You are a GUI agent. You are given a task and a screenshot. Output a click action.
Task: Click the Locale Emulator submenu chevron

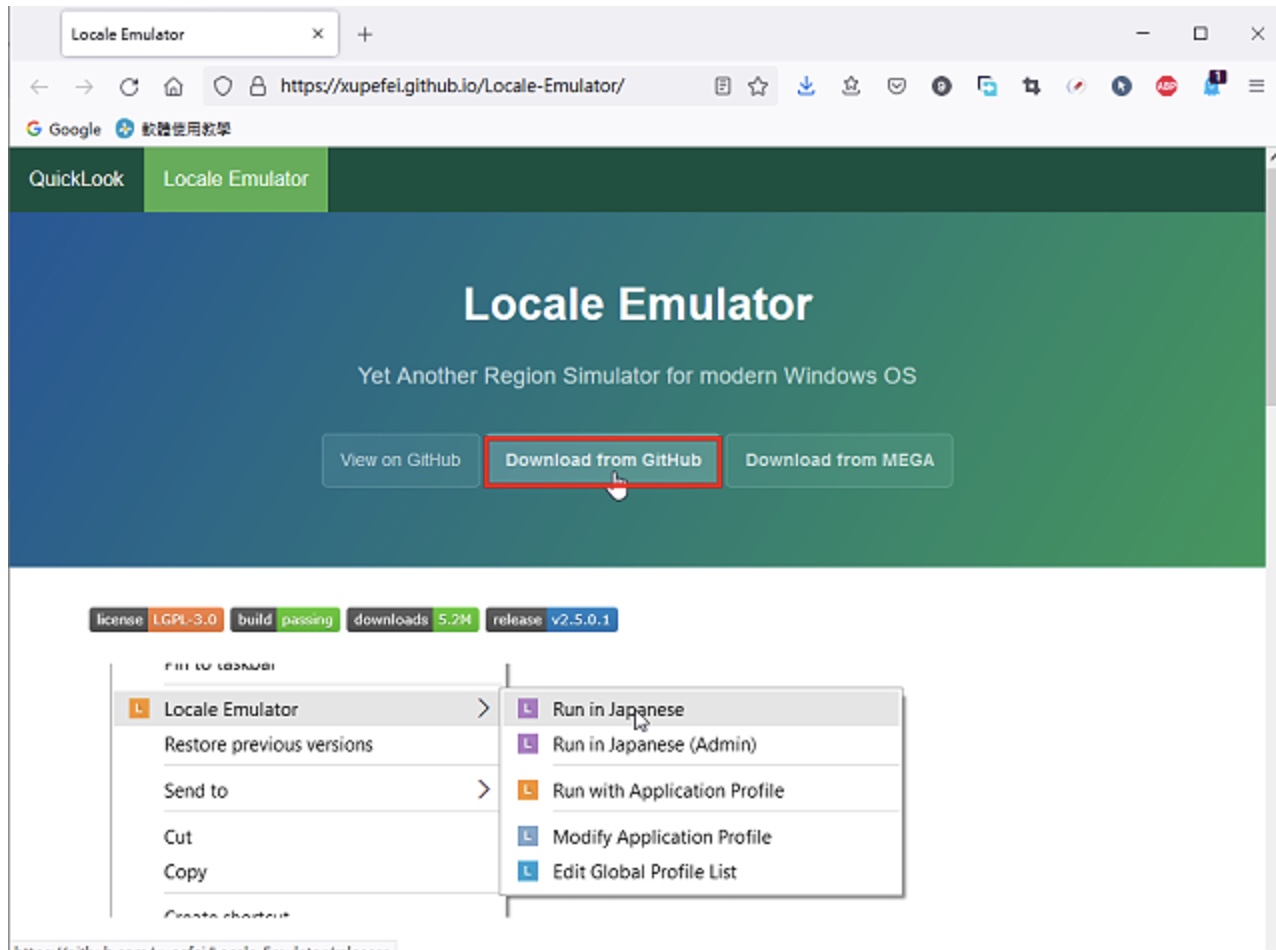(x=483, y=709)
